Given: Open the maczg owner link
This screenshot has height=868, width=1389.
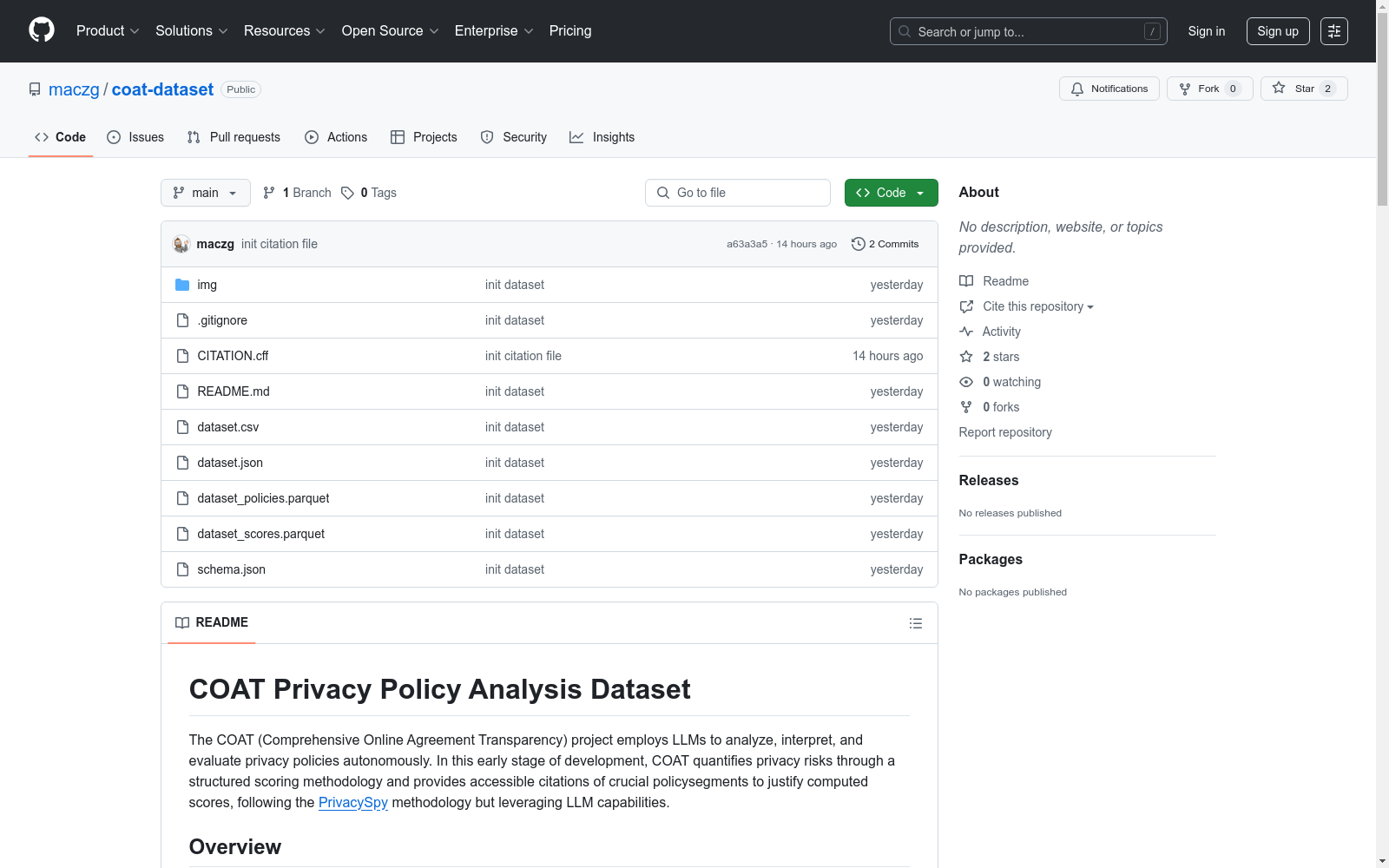Looking at the screenshot, I should click(x=74, y=89).
